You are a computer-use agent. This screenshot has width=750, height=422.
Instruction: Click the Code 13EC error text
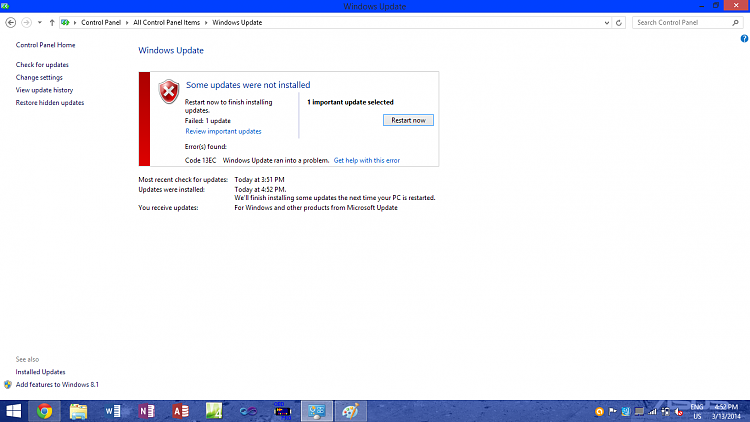pos(200,160)
